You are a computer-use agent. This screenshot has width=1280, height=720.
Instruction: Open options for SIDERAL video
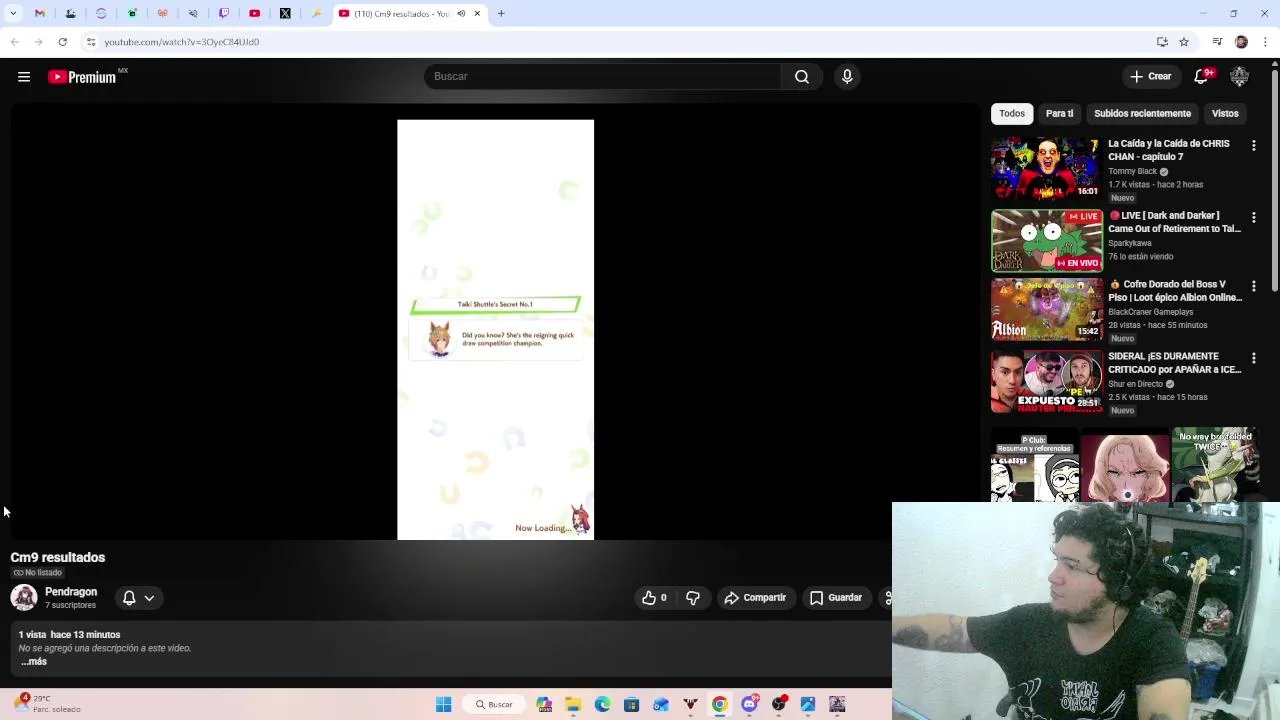coord(1254,358)
